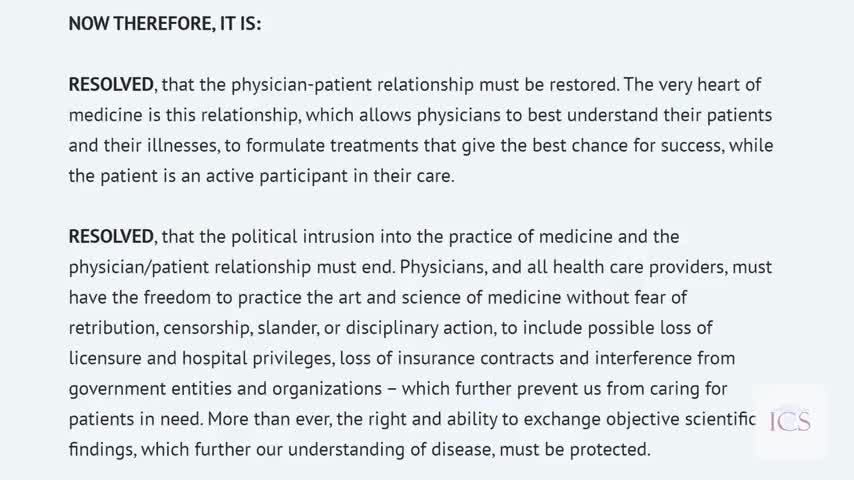854x480 pixels.
Task: Click the second bold RESOLVED word
Action: coord(111,237)
